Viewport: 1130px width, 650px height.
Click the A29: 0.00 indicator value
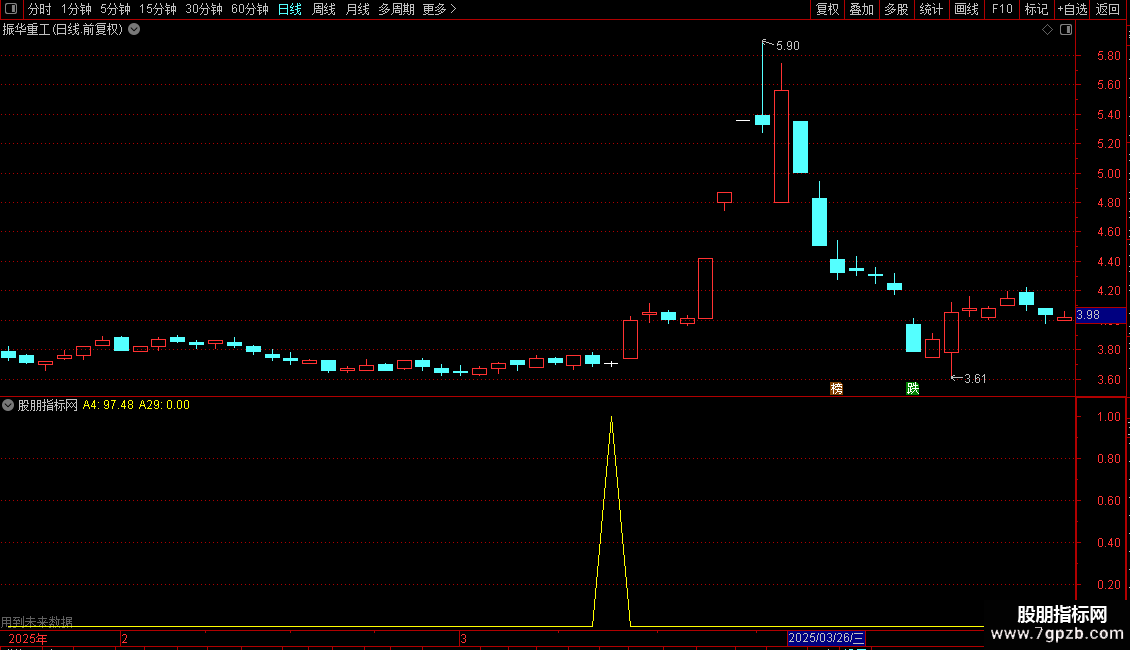pyautogui.click(x=164, y=405)
